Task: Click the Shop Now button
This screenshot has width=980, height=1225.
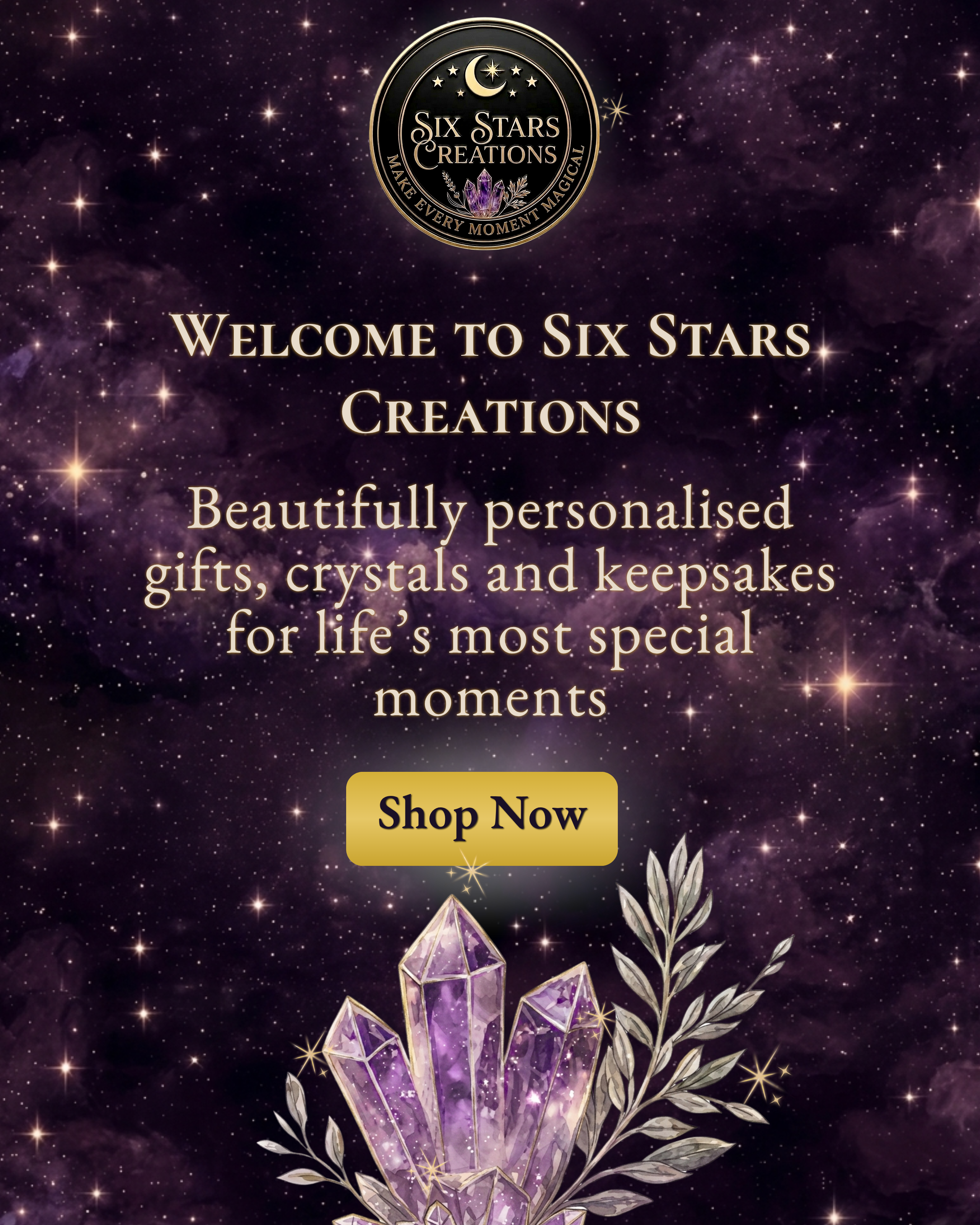Action: [482, 819]
